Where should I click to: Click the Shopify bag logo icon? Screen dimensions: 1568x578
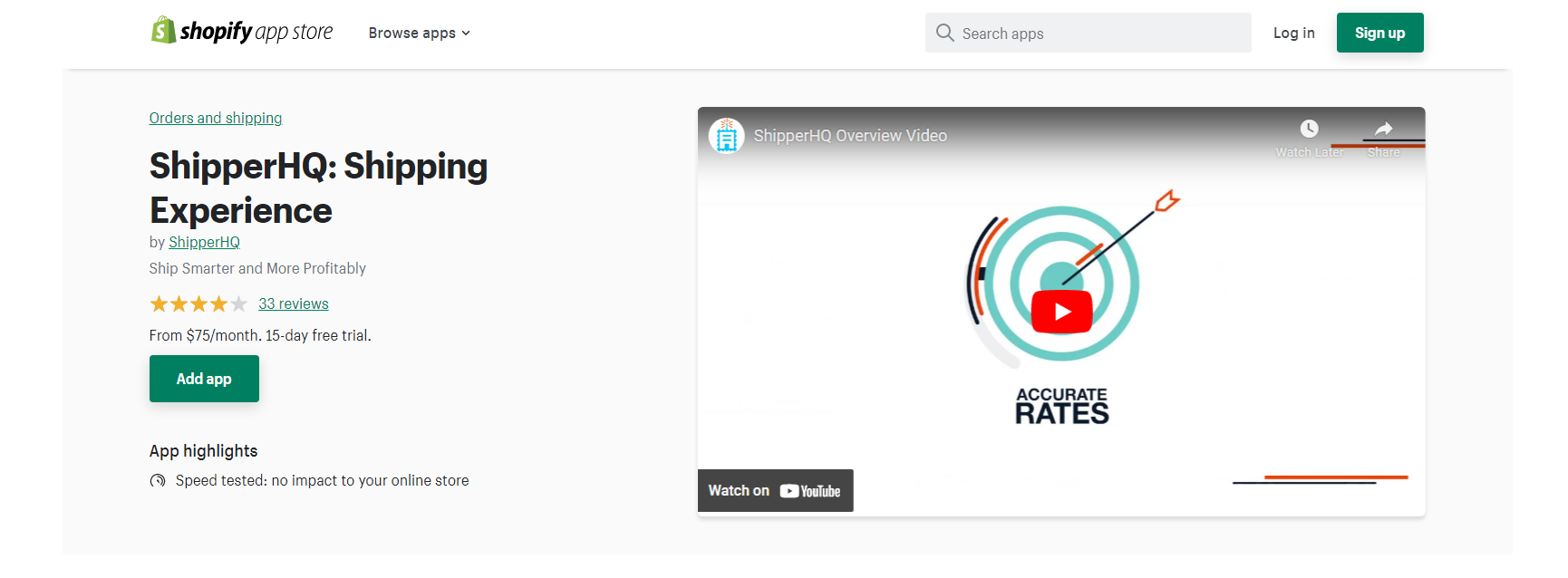coord(163,30)
